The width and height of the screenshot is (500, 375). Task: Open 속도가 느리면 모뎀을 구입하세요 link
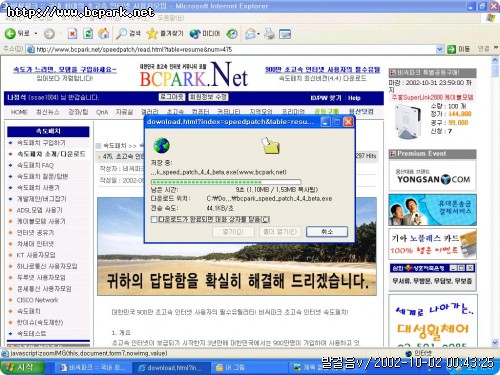pos(65,70)
